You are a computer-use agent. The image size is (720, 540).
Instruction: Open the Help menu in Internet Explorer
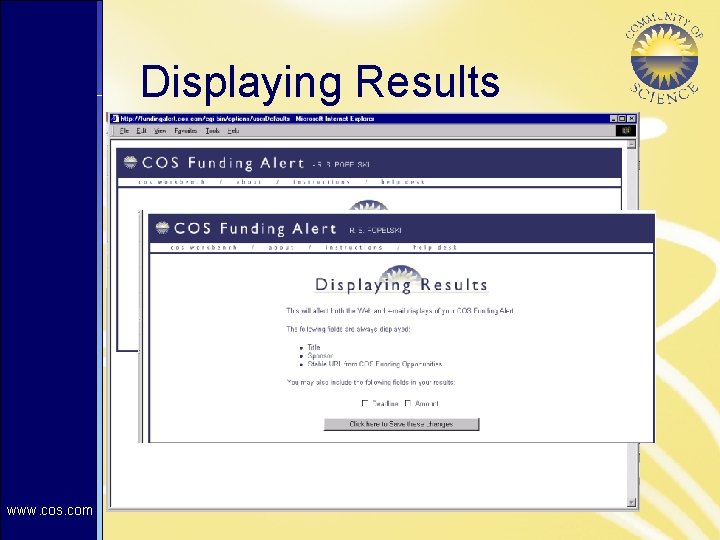point(233,131)
